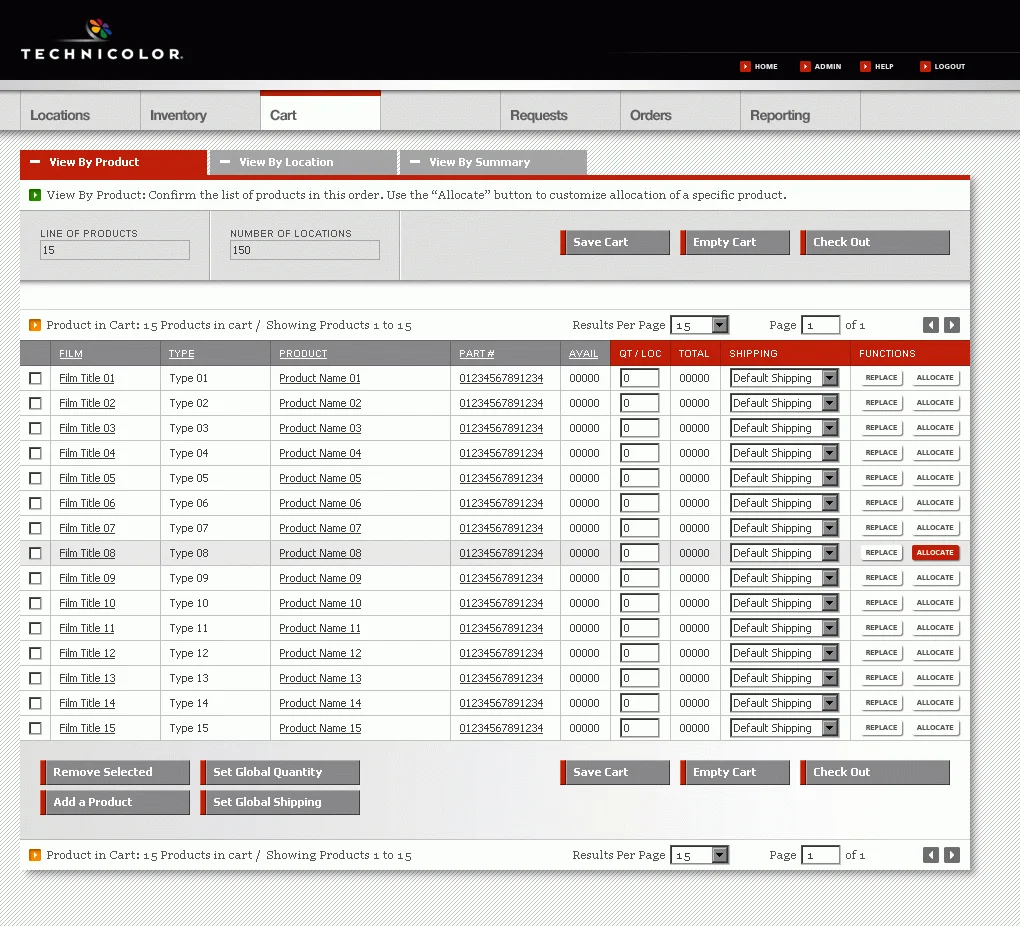Click Add a Product button
This screenshot has width=1020, height=926.
point(115,802)
